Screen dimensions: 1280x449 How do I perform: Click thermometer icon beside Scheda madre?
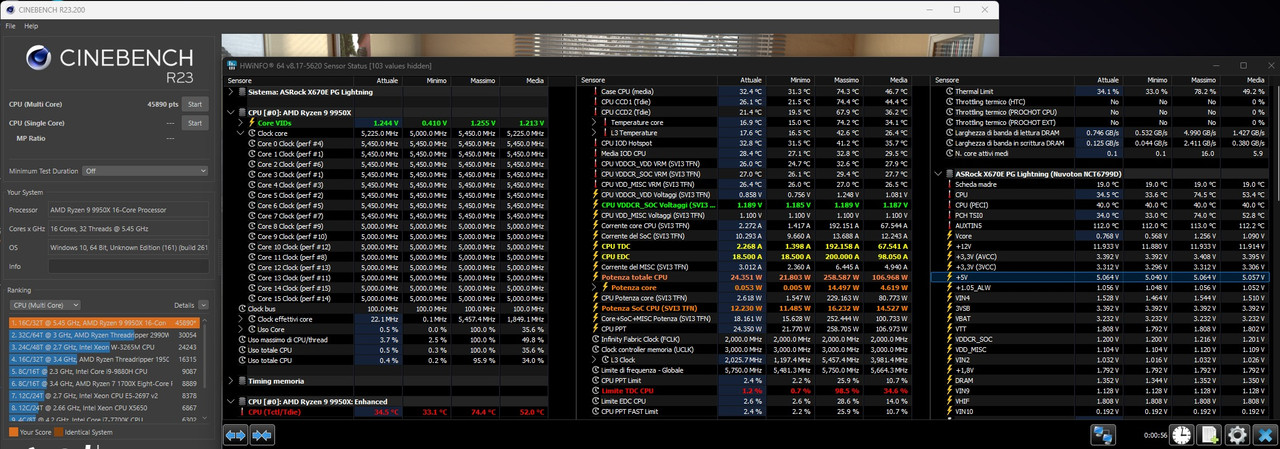[x=948, y=184]
